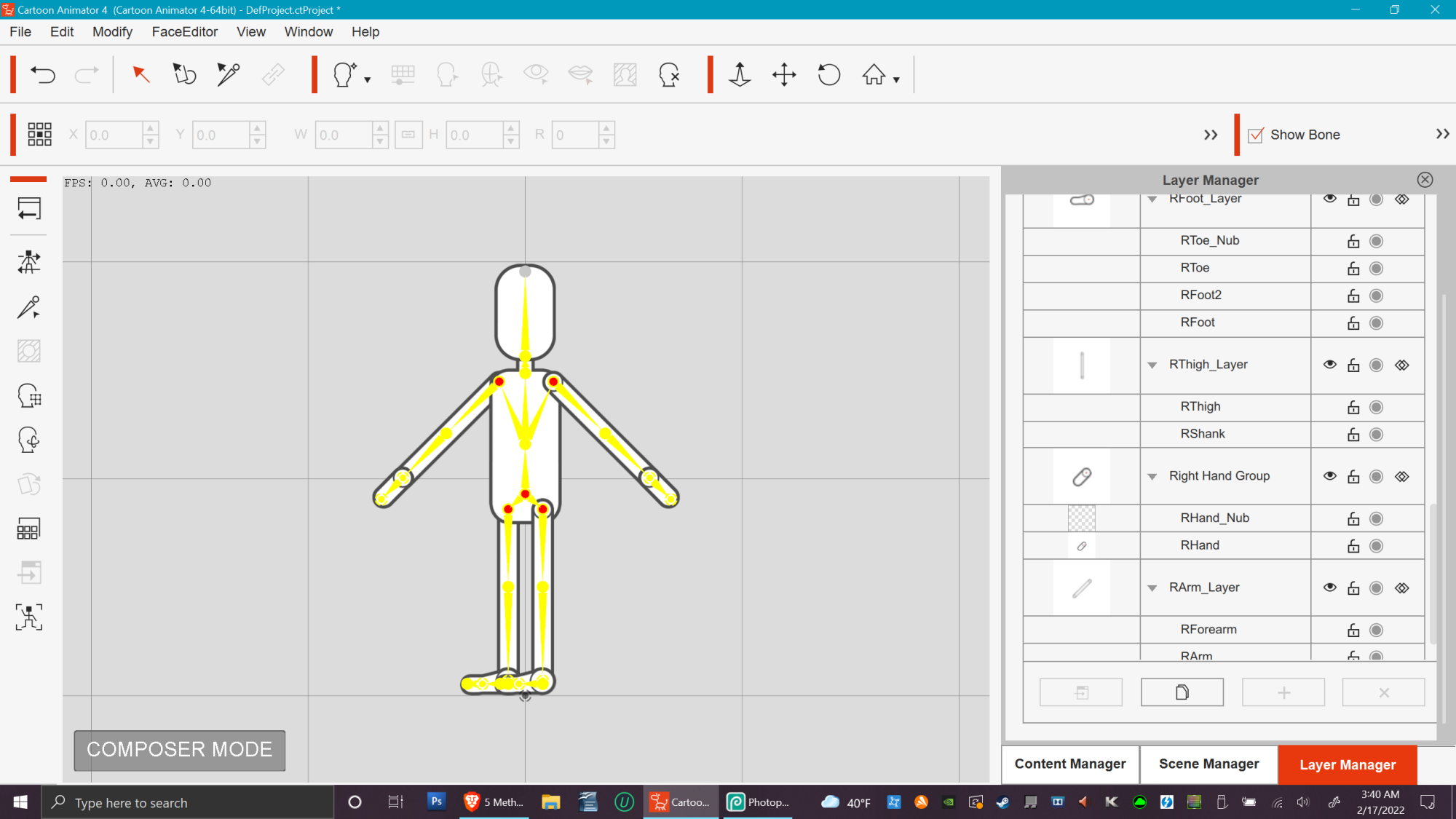Screen dimensions: 1456x819
Task: Select the four-arrow Move tool
Action: click(x=784, y=74)
